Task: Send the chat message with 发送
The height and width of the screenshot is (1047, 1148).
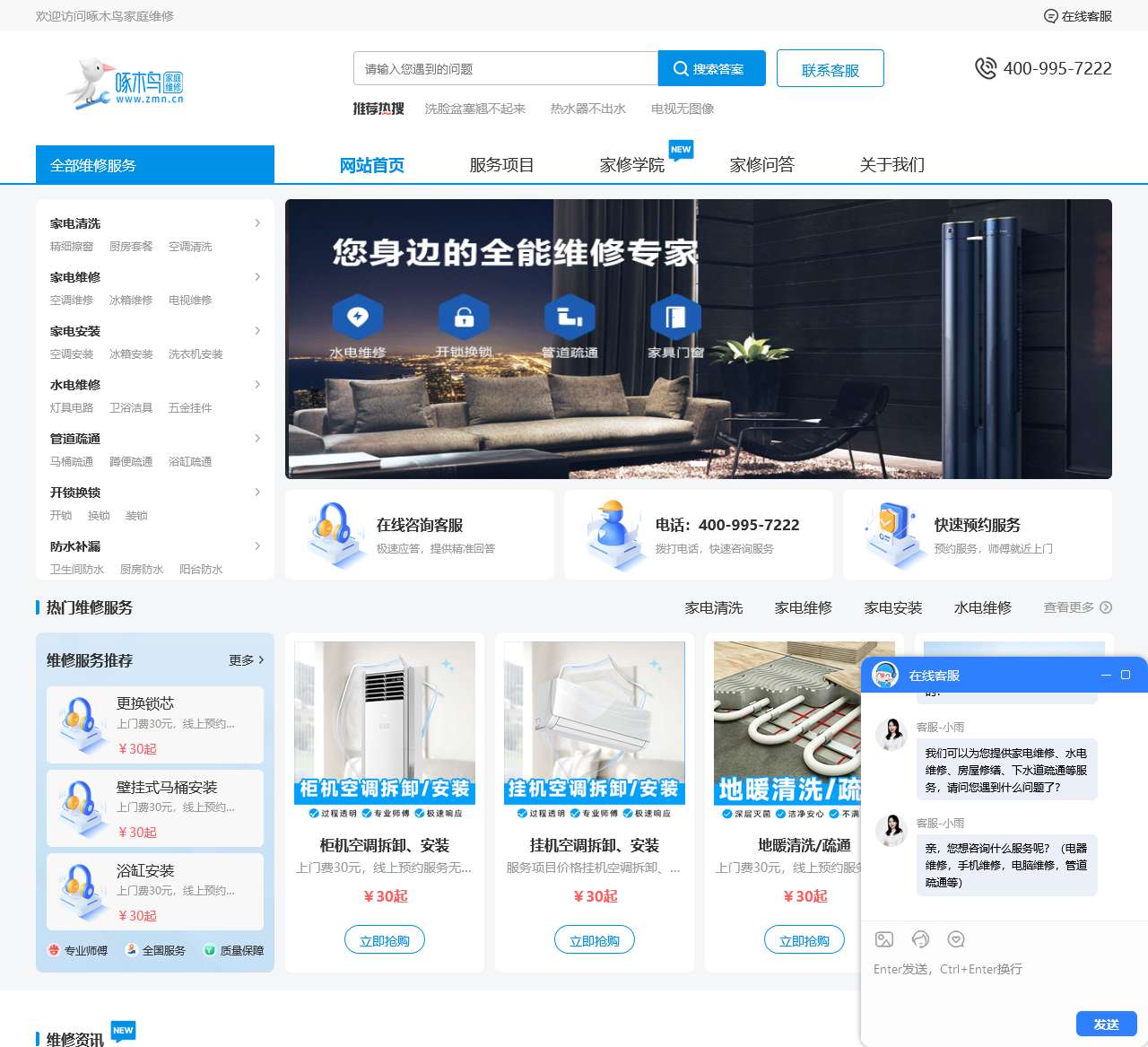Action: click(x=1107, y=1024)
